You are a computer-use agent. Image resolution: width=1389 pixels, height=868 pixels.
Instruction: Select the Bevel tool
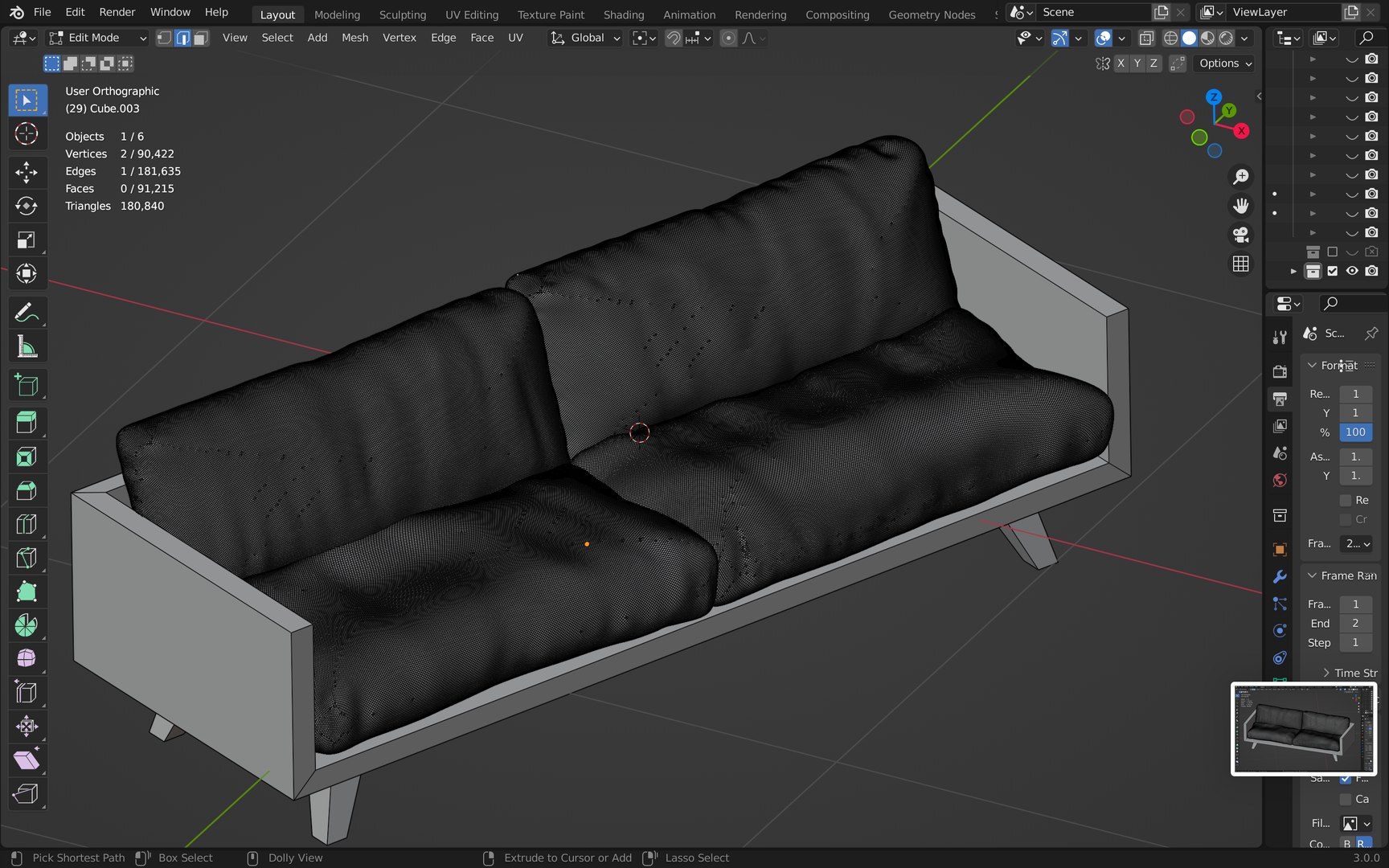27,490
